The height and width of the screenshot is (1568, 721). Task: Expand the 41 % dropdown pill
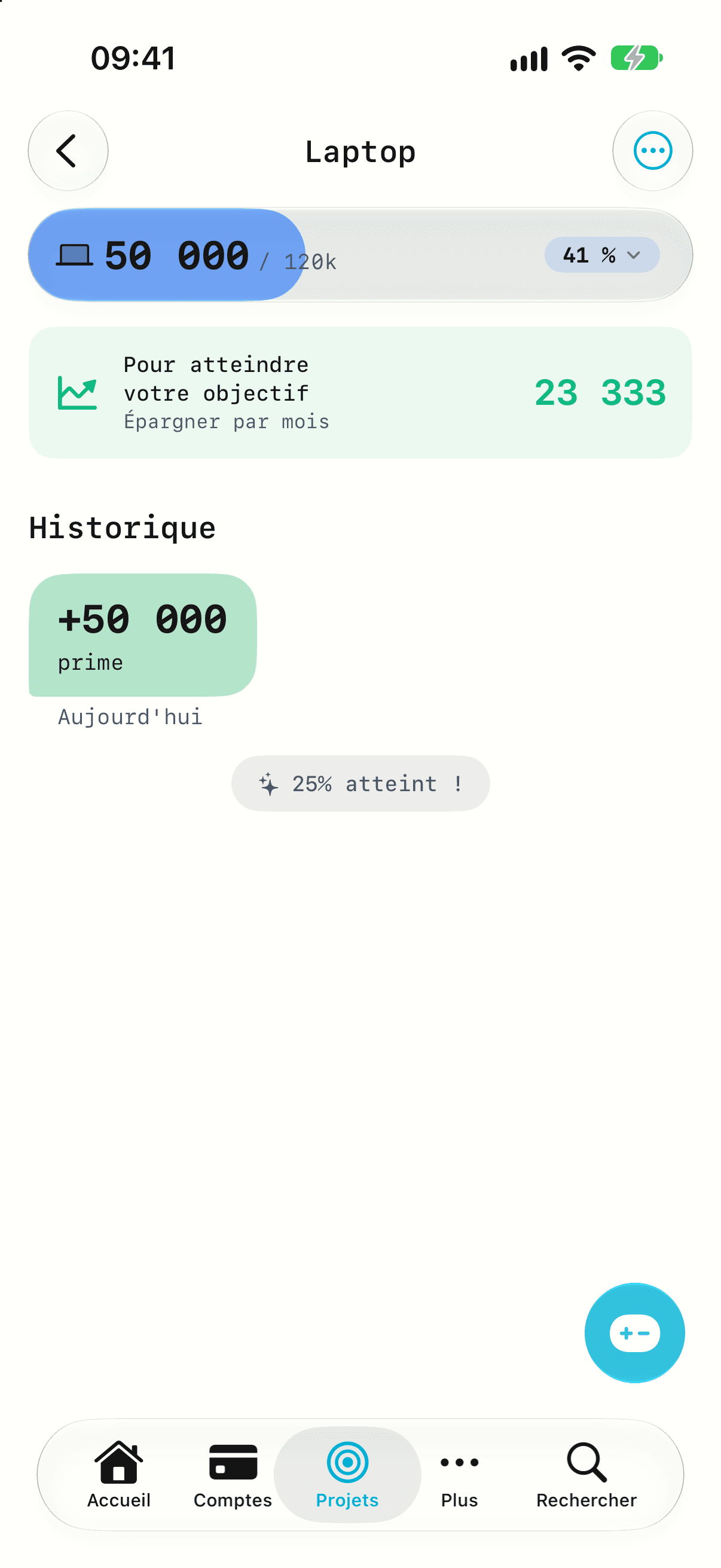602,255
